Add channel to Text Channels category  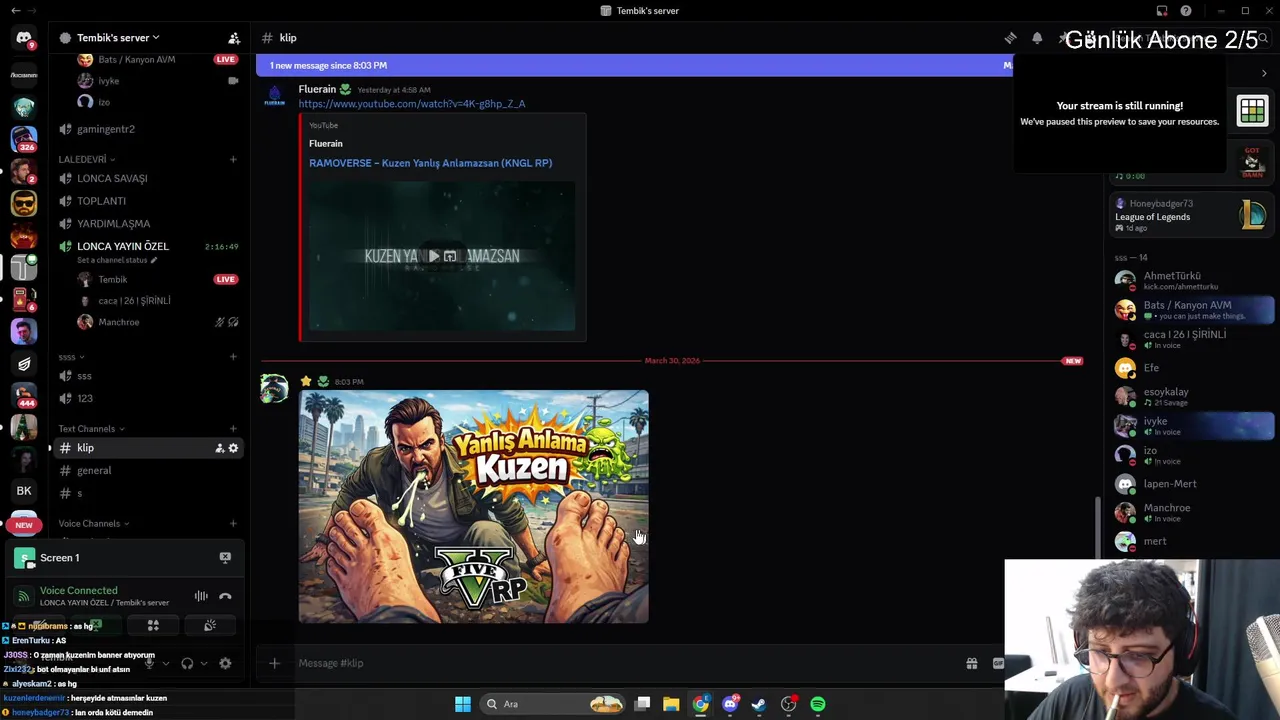coord(233,429)
